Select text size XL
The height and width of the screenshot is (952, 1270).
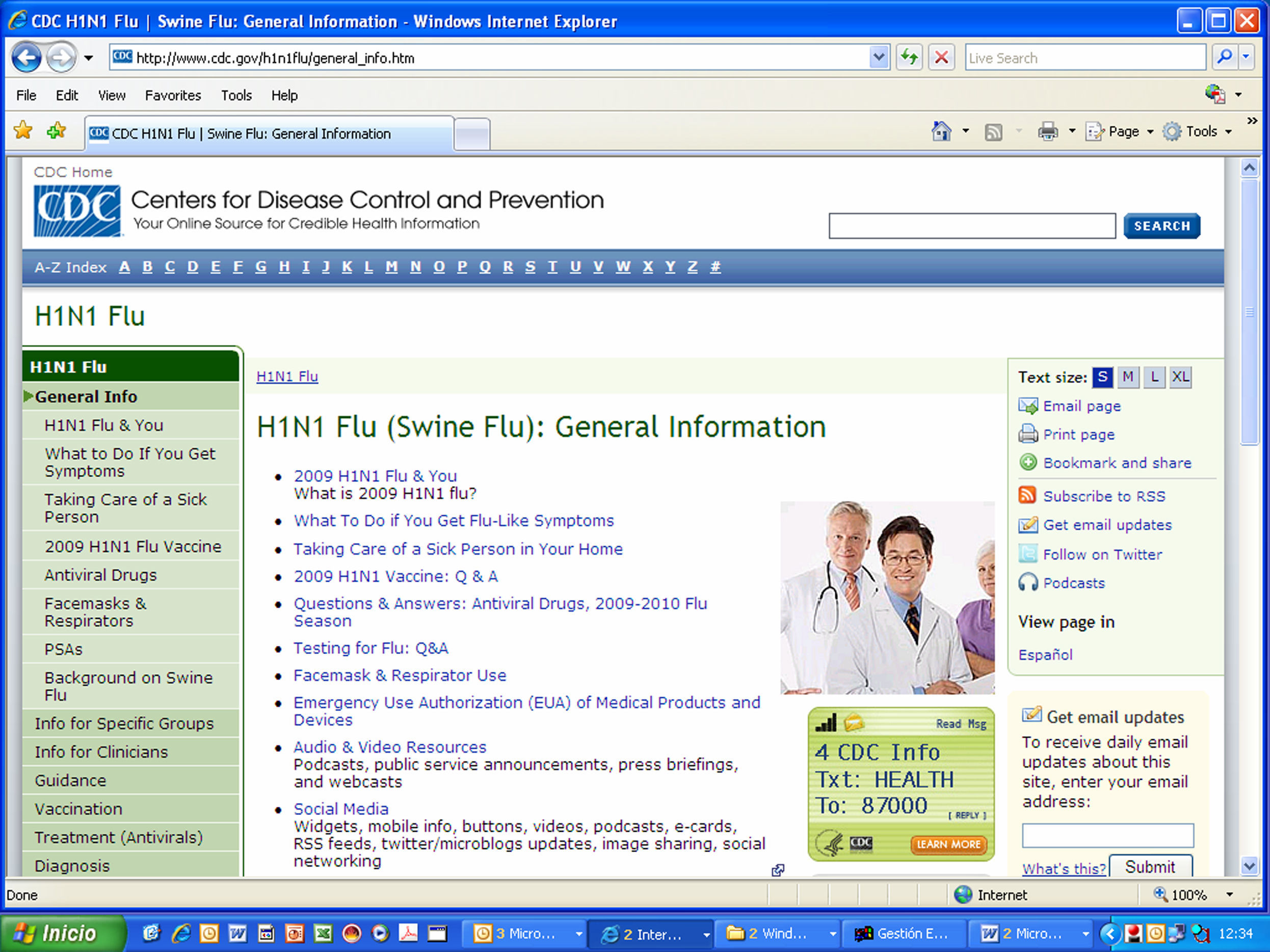coord(1180,377)
